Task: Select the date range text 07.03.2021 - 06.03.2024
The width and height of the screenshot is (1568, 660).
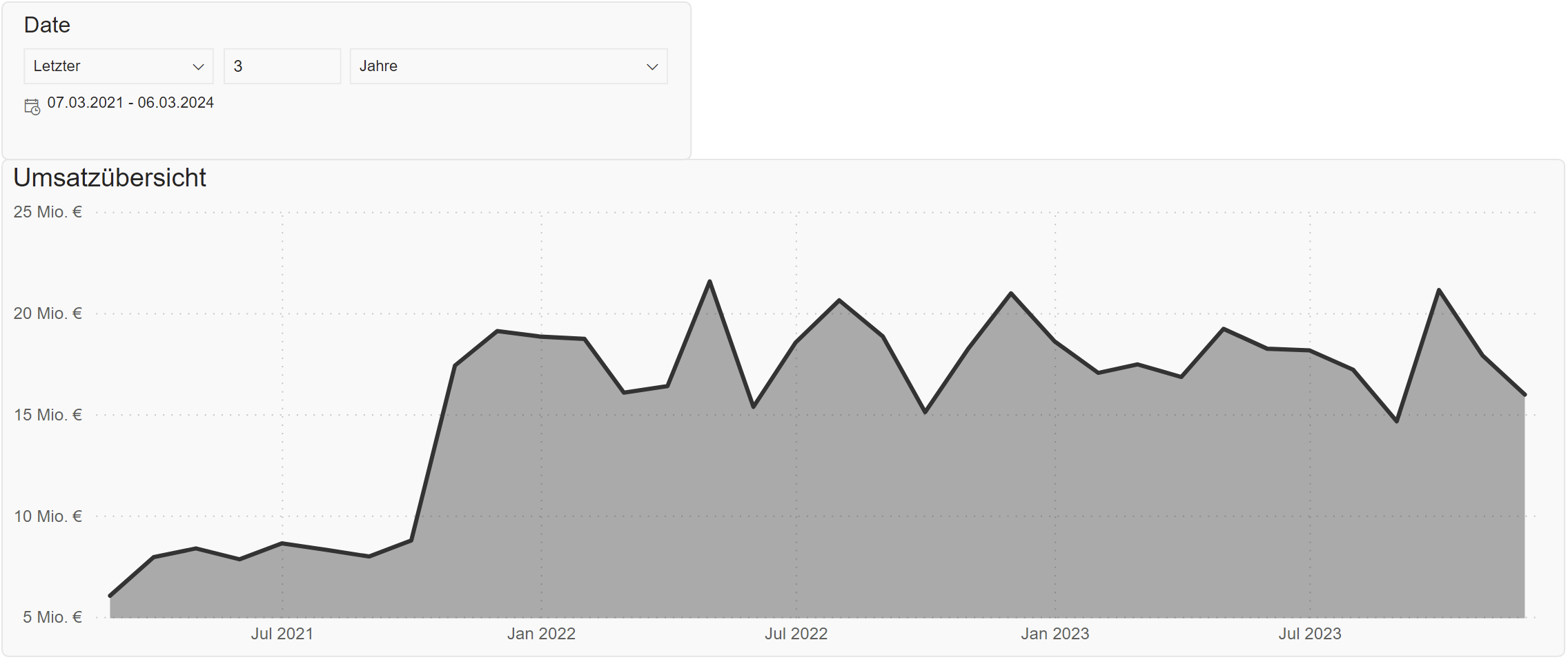Action: click(x=130, y=103)
